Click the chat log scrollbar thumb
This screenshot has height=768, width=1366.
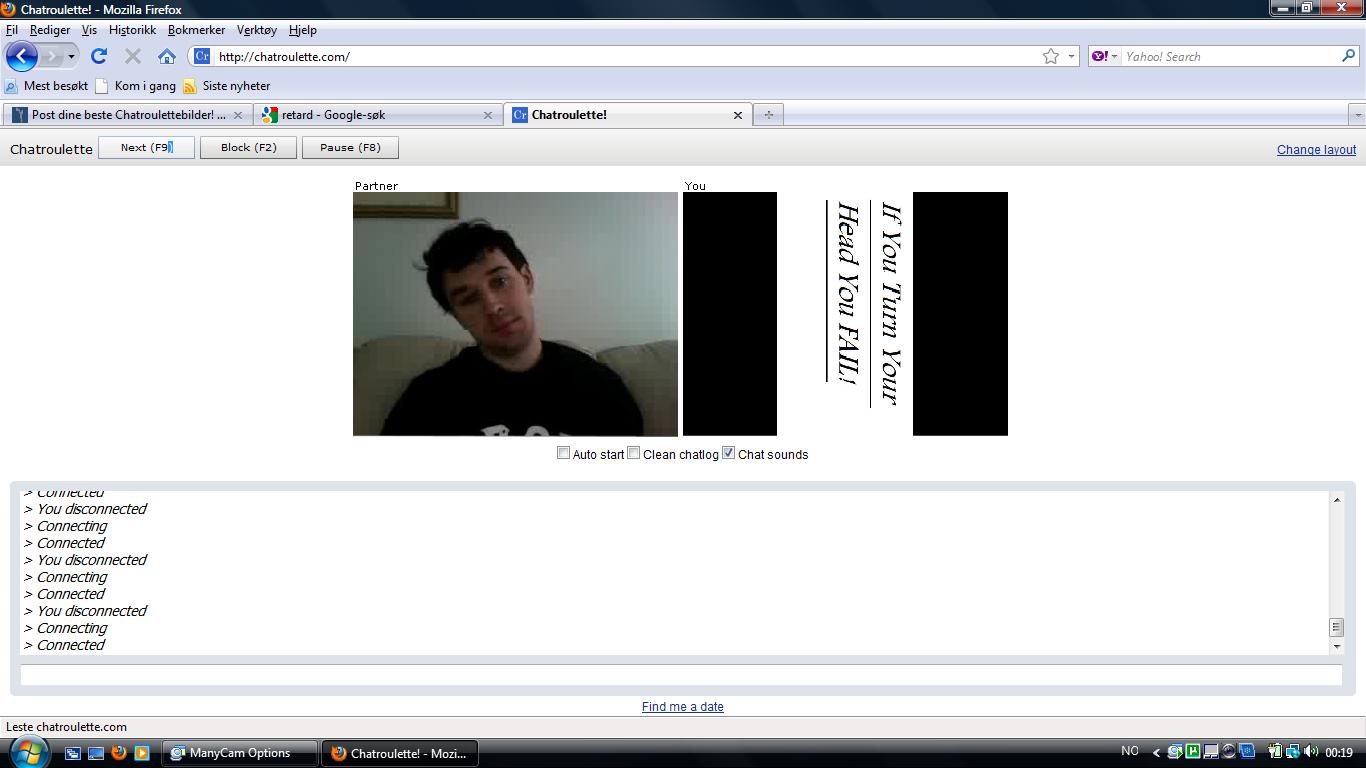1336,627
